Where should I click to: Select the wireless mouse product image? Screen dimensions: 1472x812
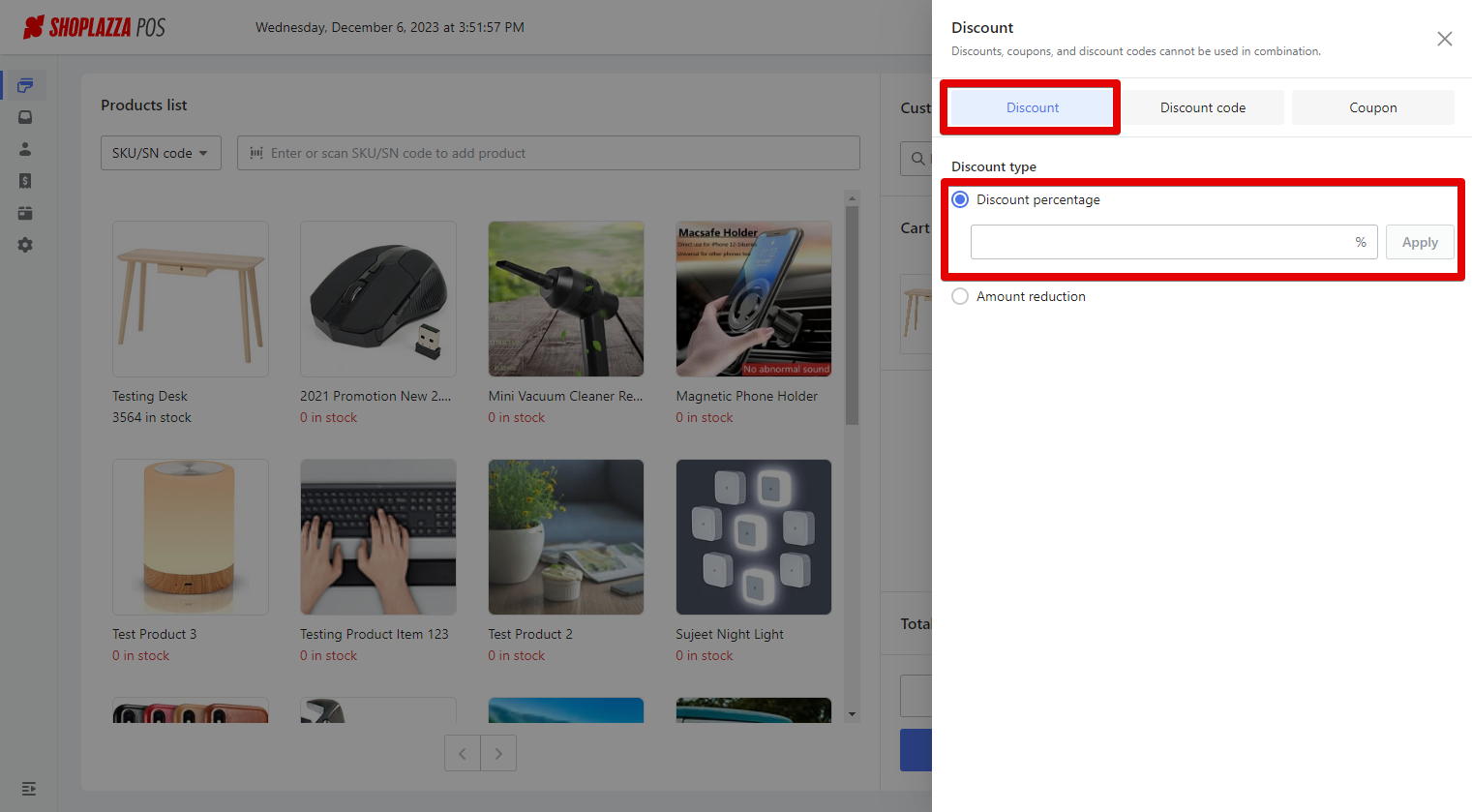click(x=378, y=299)
